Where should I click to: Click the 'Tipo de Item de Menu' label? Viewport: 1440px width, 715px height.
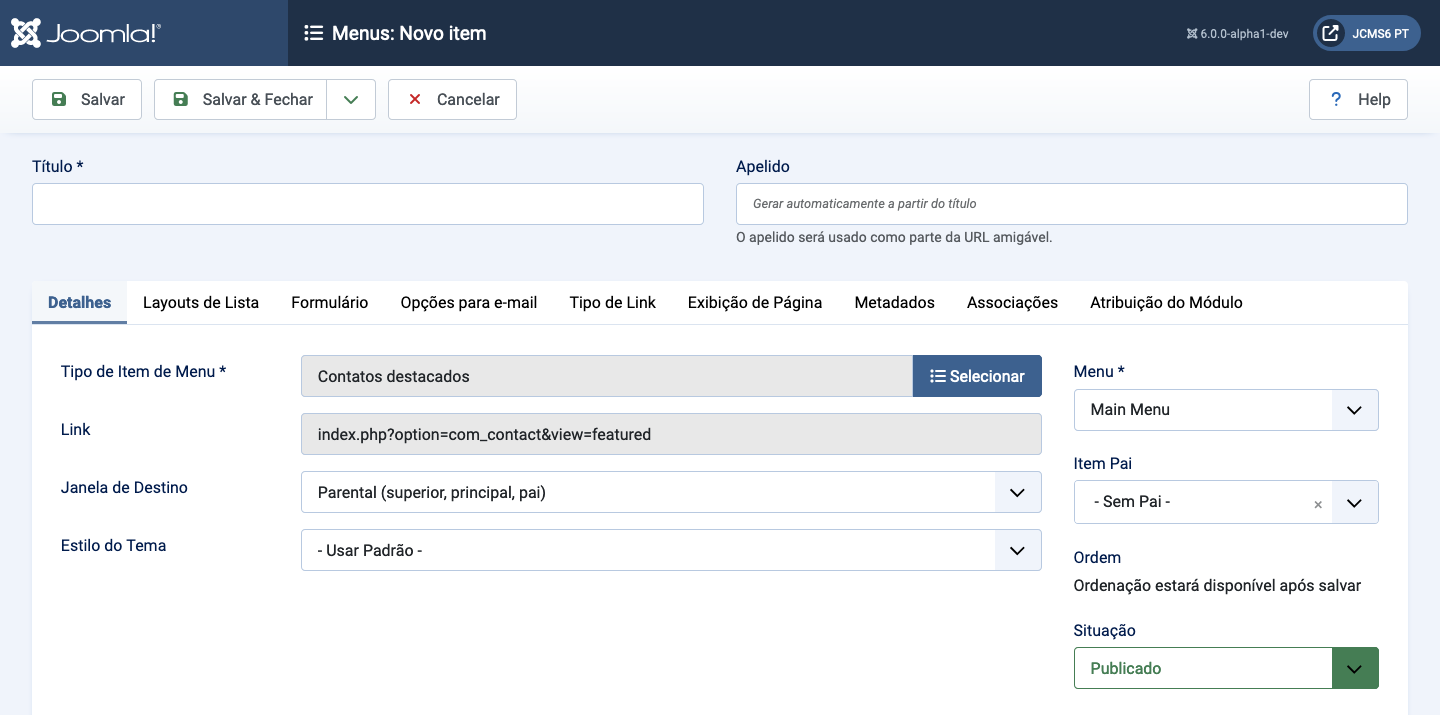(x=143, y=371)
